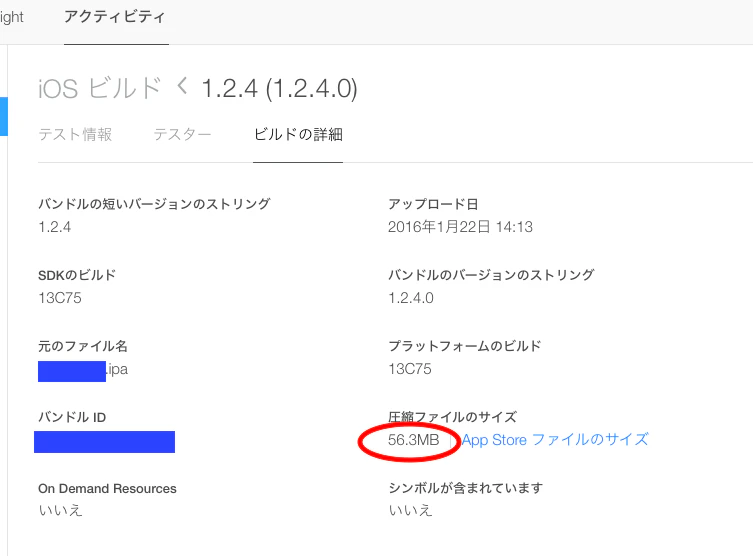Go back via iOS ビルド breadcrumb
Viewport: 753px width, 556px height.
(x=99, y=89)
